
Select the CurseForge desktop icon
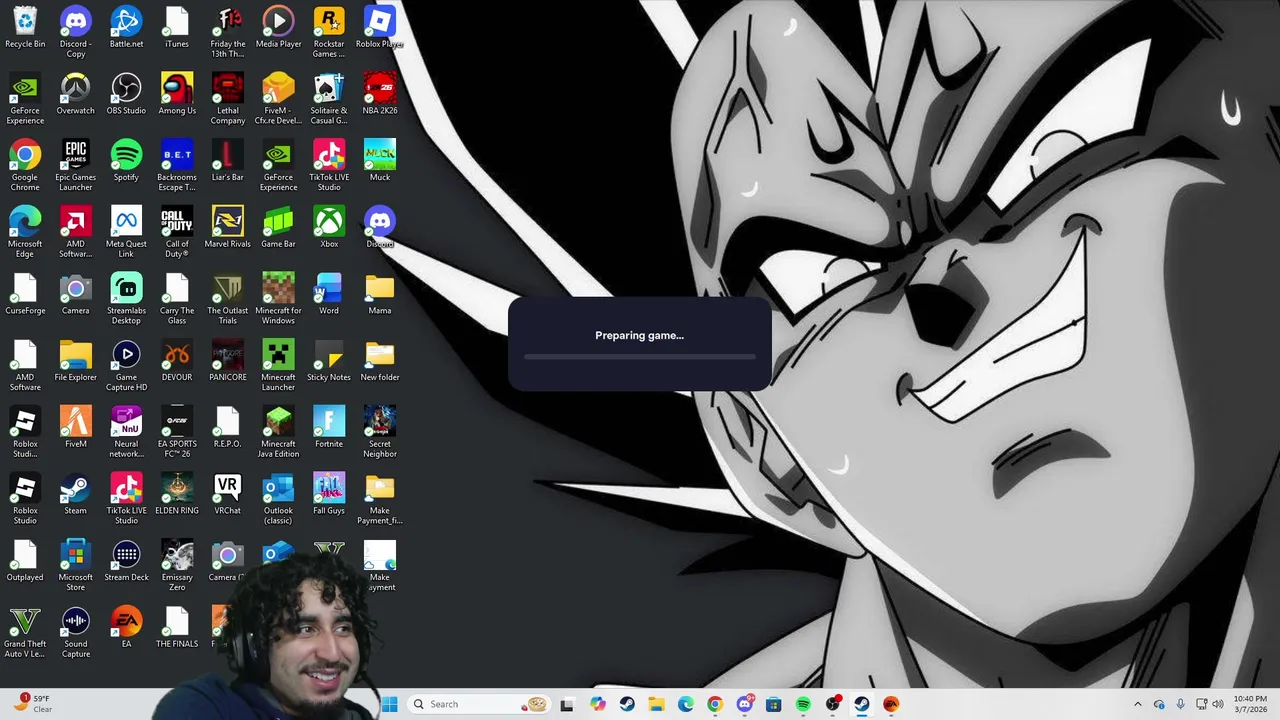25,295
